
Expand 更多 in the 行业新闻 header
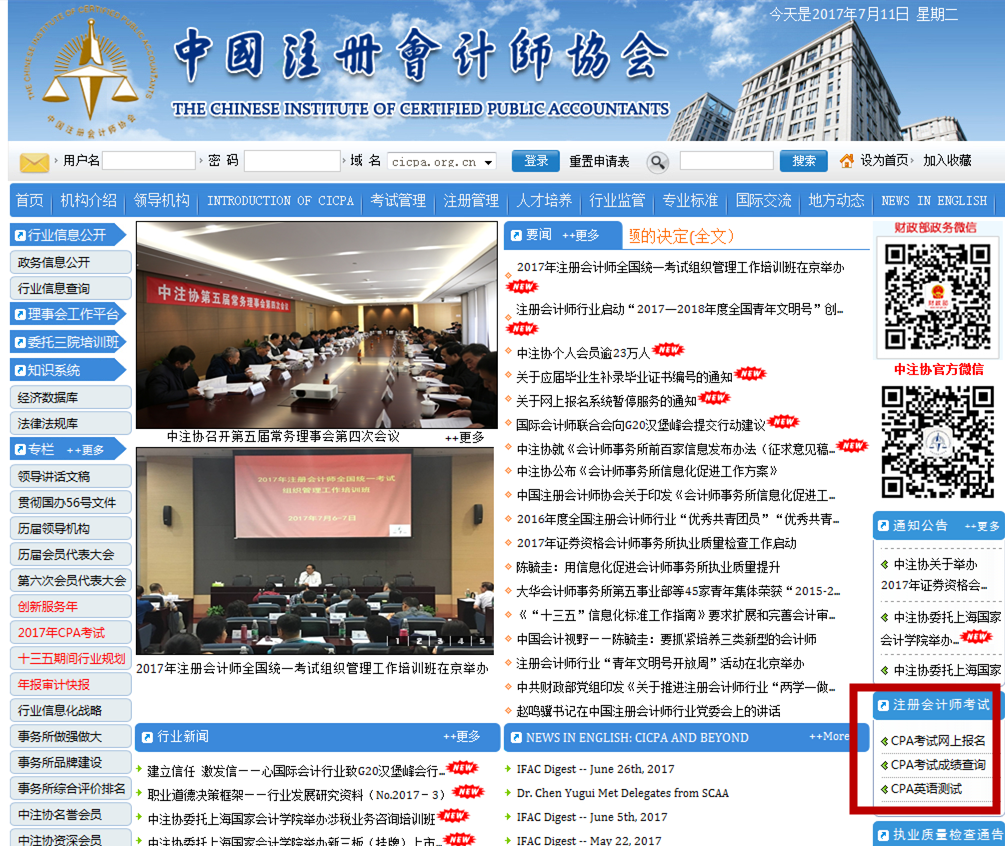tap(462, 737)
